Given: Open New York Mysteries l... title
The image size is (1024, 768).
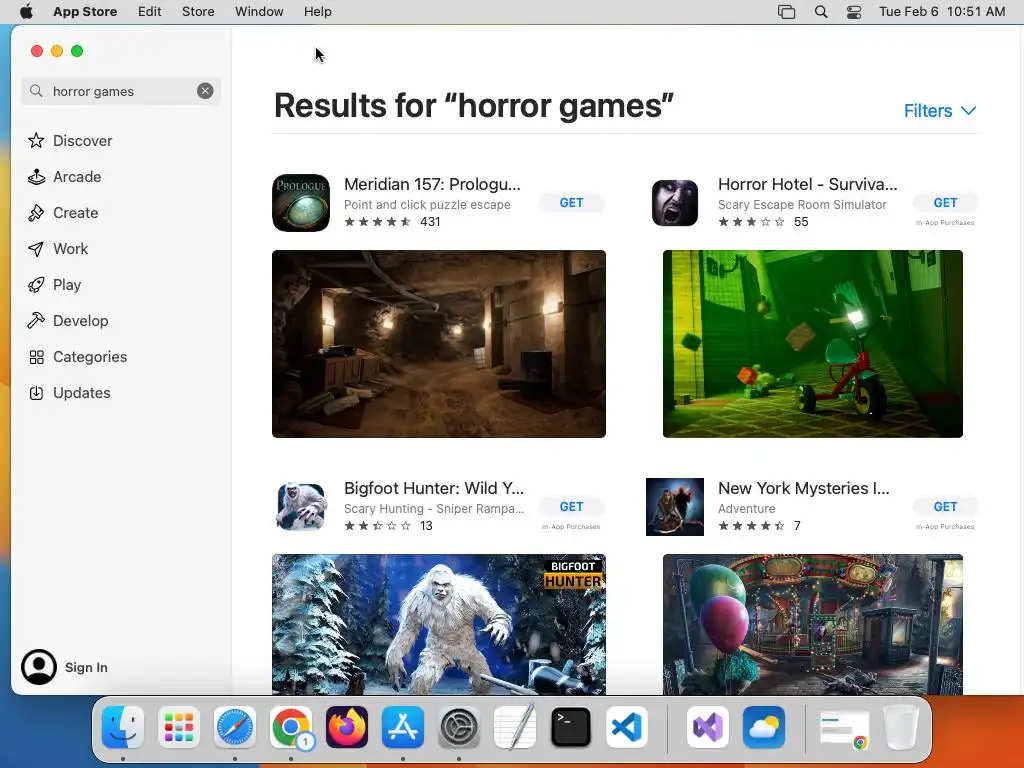Looking at the screenshot, I should pyautogui.click(x=803, y=488).
